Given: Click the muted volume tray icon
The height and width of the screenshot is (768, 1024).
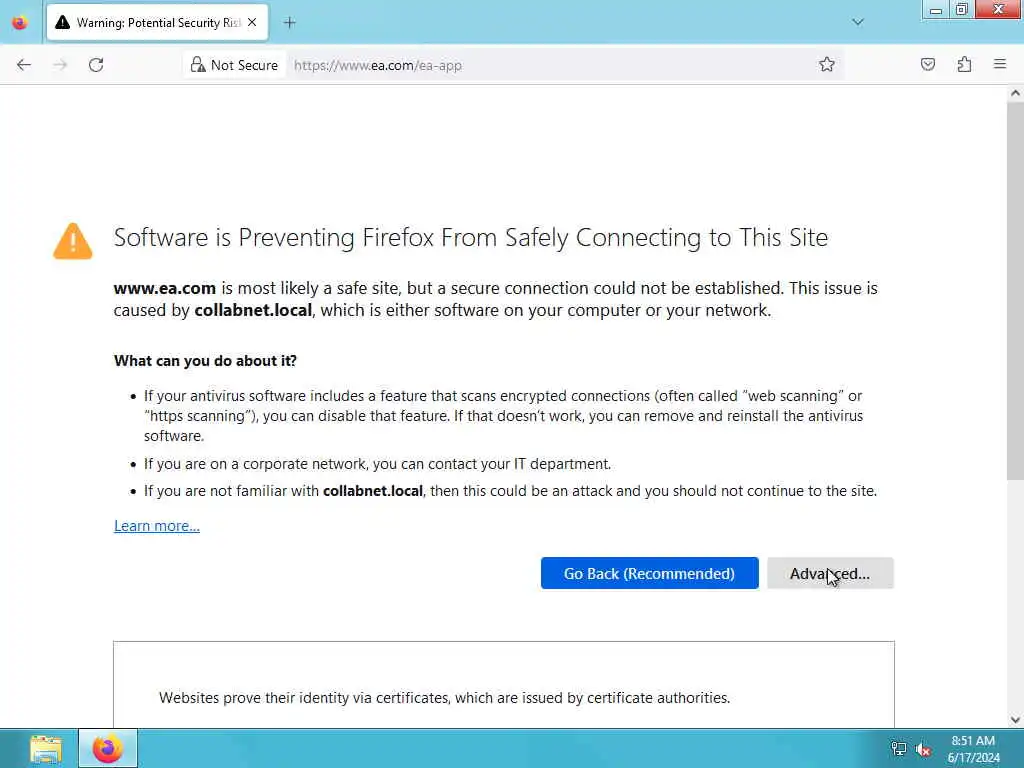Looking at the screenshot, I should 923,749.
